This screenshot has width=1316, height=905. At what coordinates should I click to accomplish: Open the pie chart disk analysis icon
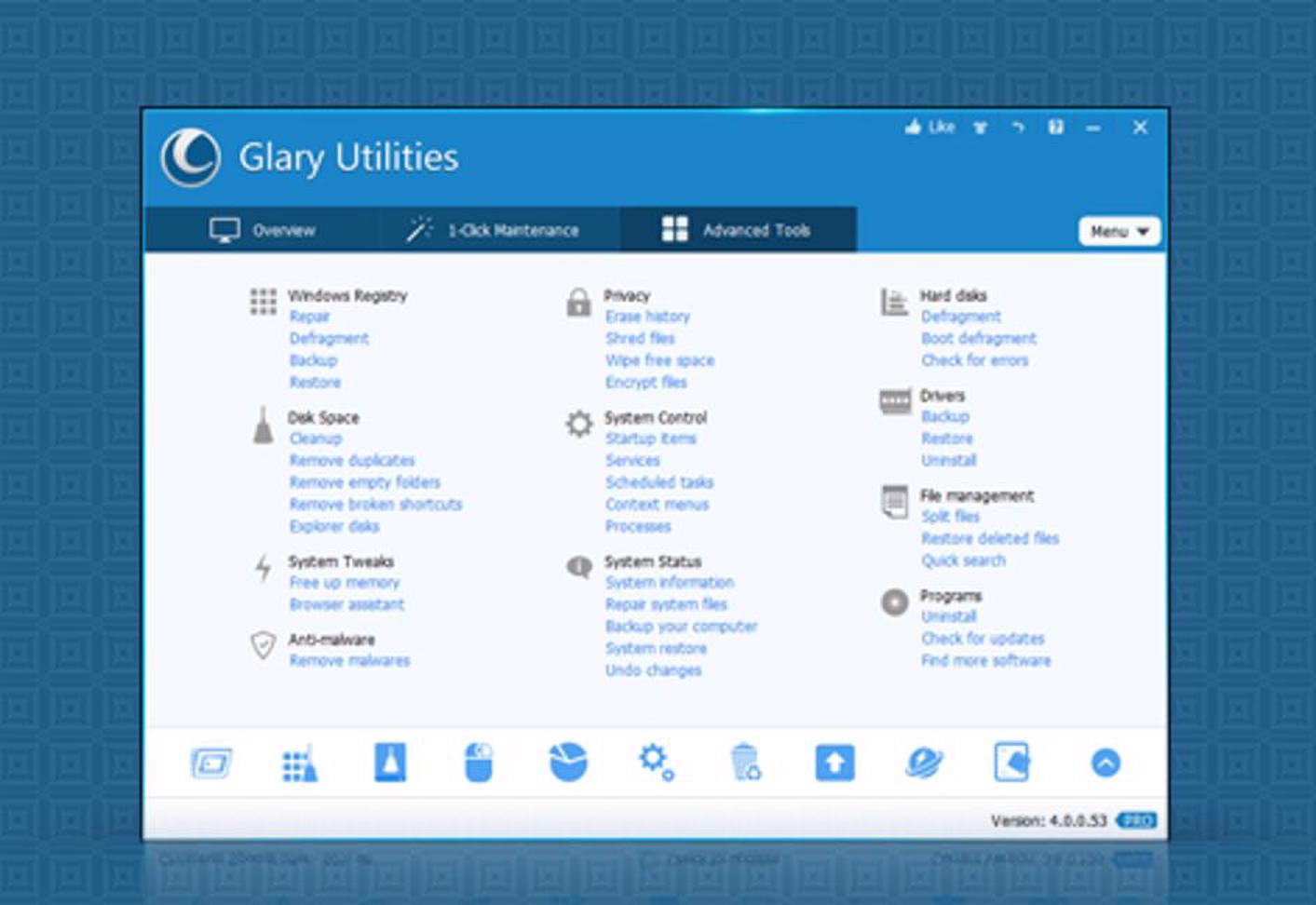tap(568, 763)
